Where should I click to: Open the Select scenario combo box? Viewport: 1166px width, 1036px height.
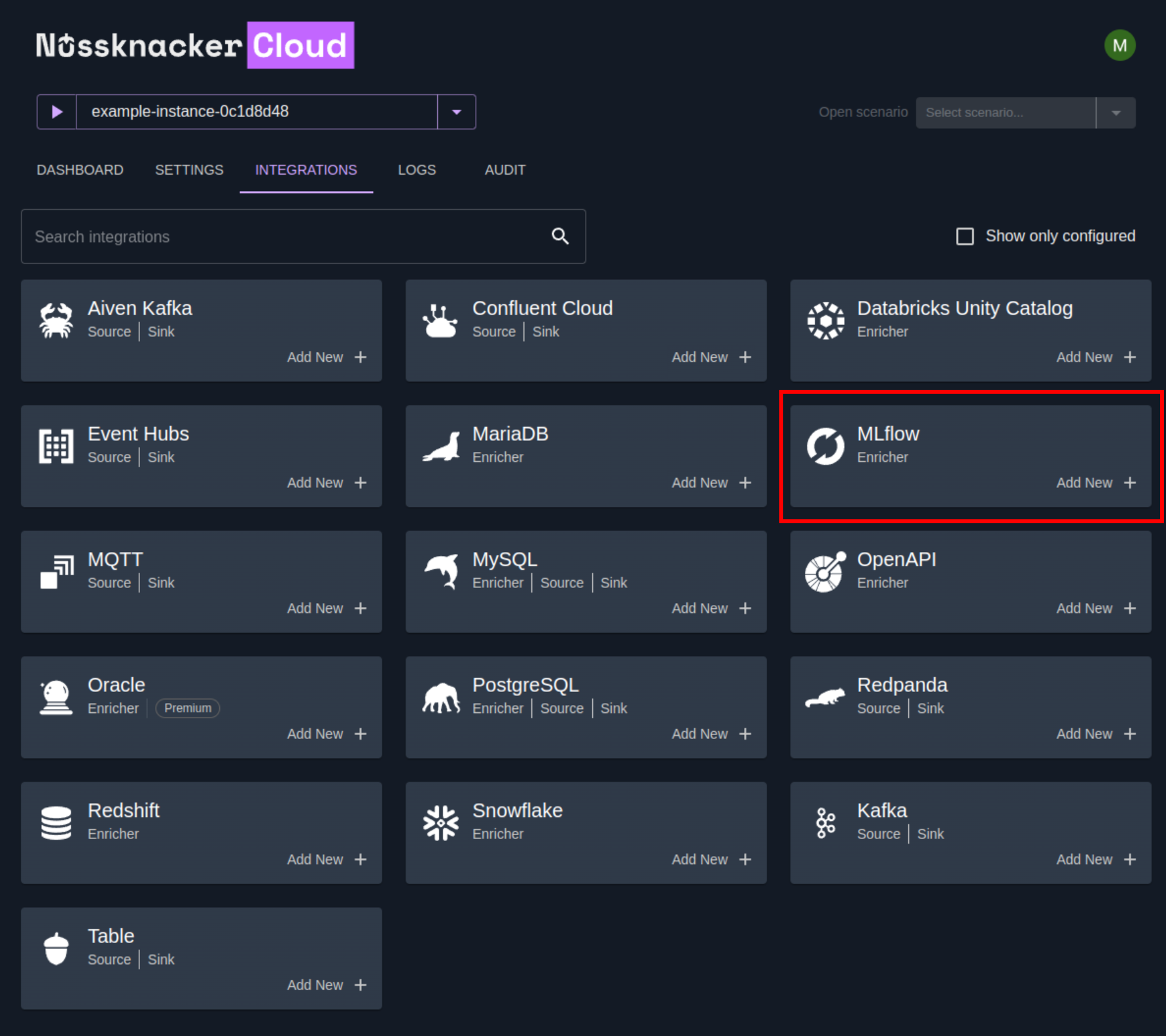(x=1025, y=112)
